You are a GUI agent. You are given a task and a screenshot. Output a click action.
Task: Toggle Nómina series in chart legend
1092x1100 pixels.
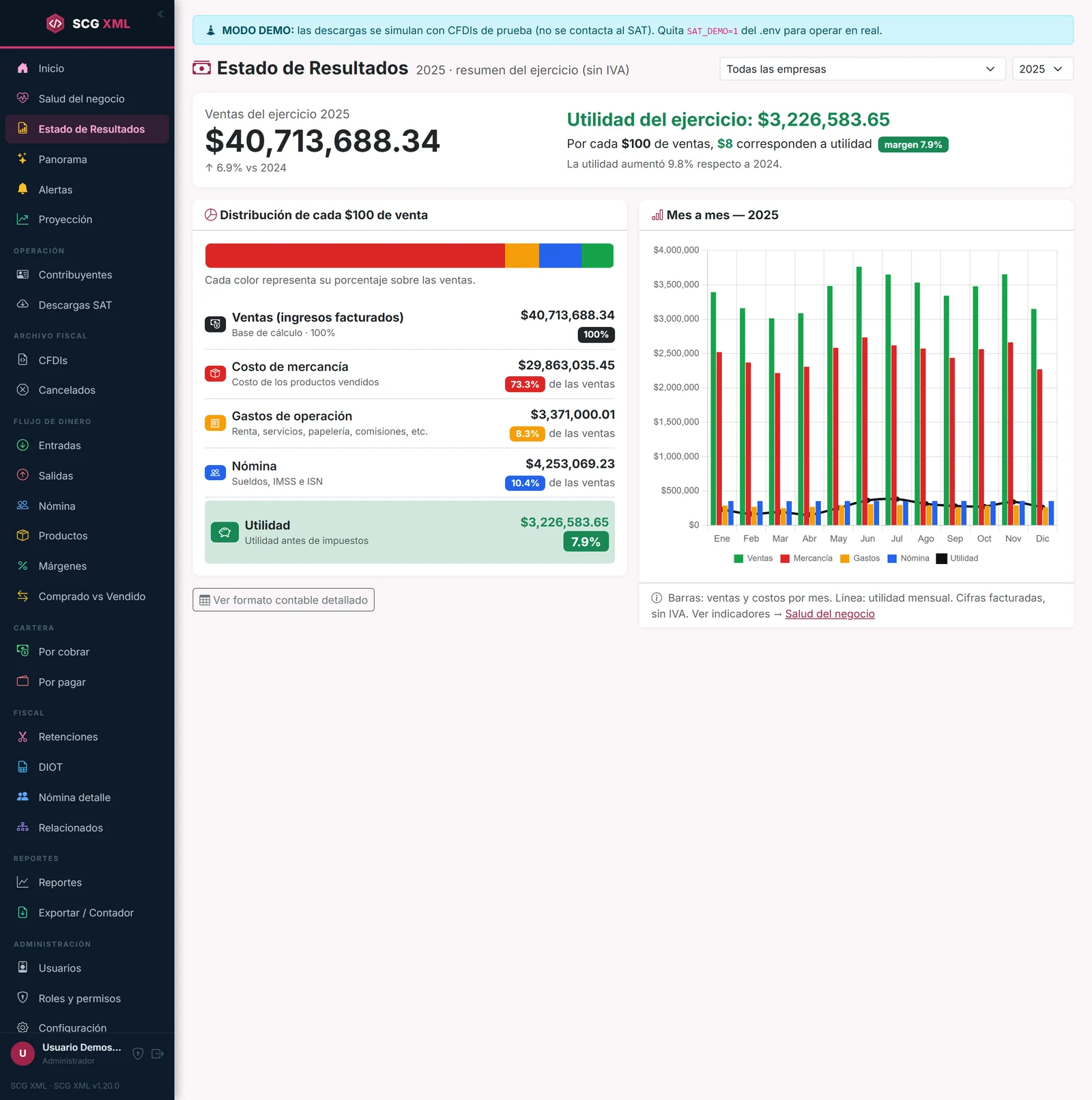click(908, 559)
